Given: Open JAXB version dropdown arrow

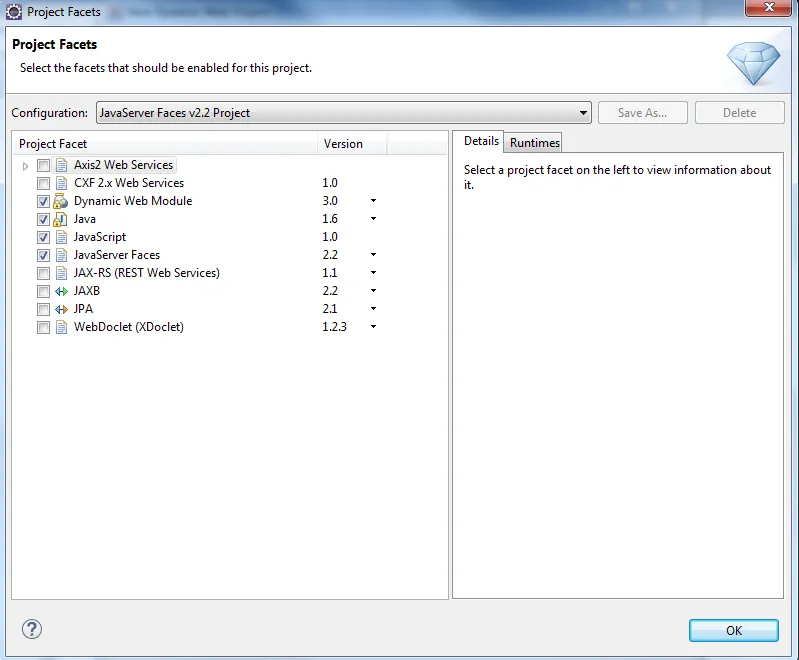Looking at the screenshot, I should 374,291.
